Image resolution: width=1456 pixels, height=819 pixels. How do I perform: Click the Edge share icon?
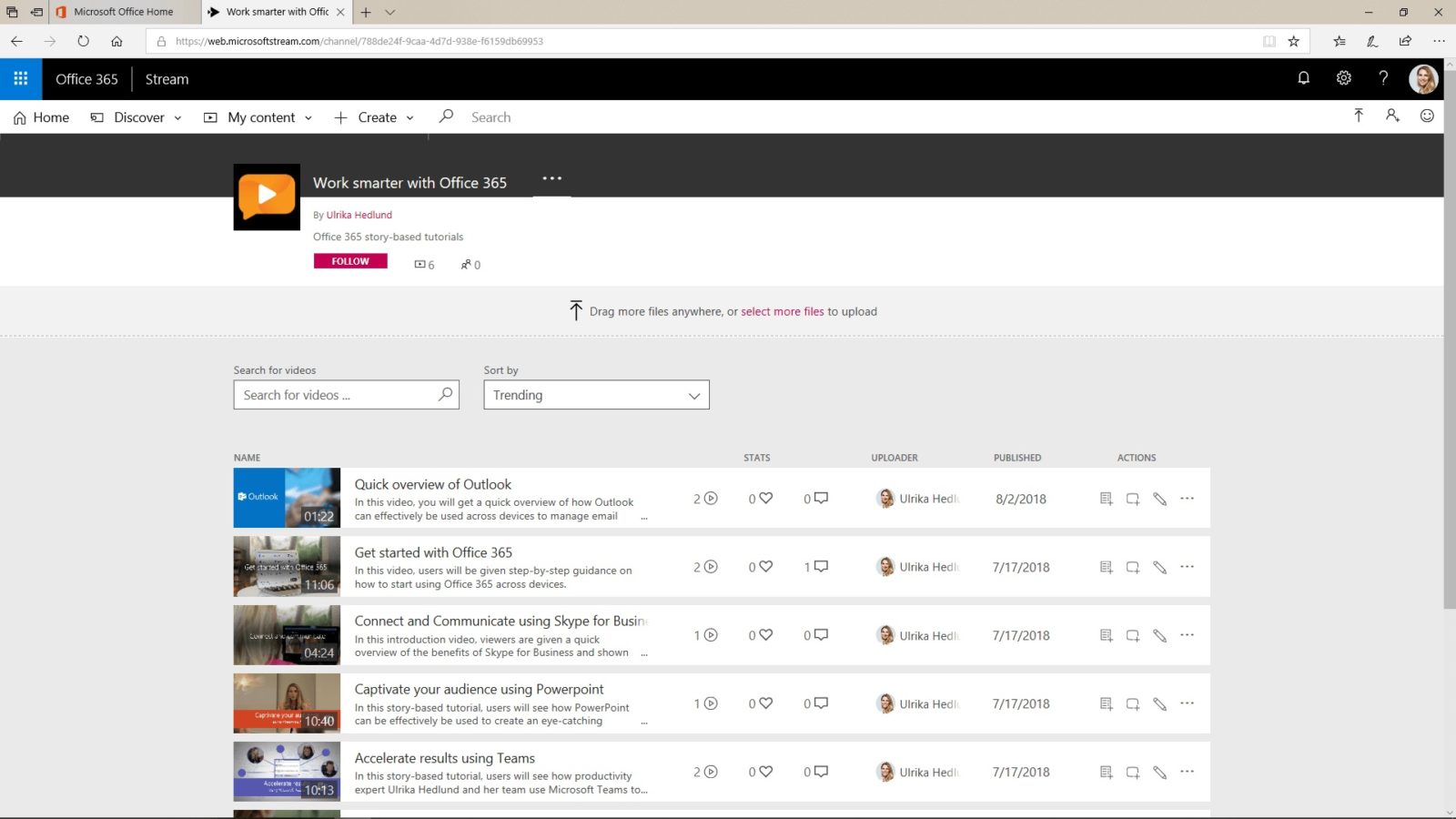(1405, 41)
